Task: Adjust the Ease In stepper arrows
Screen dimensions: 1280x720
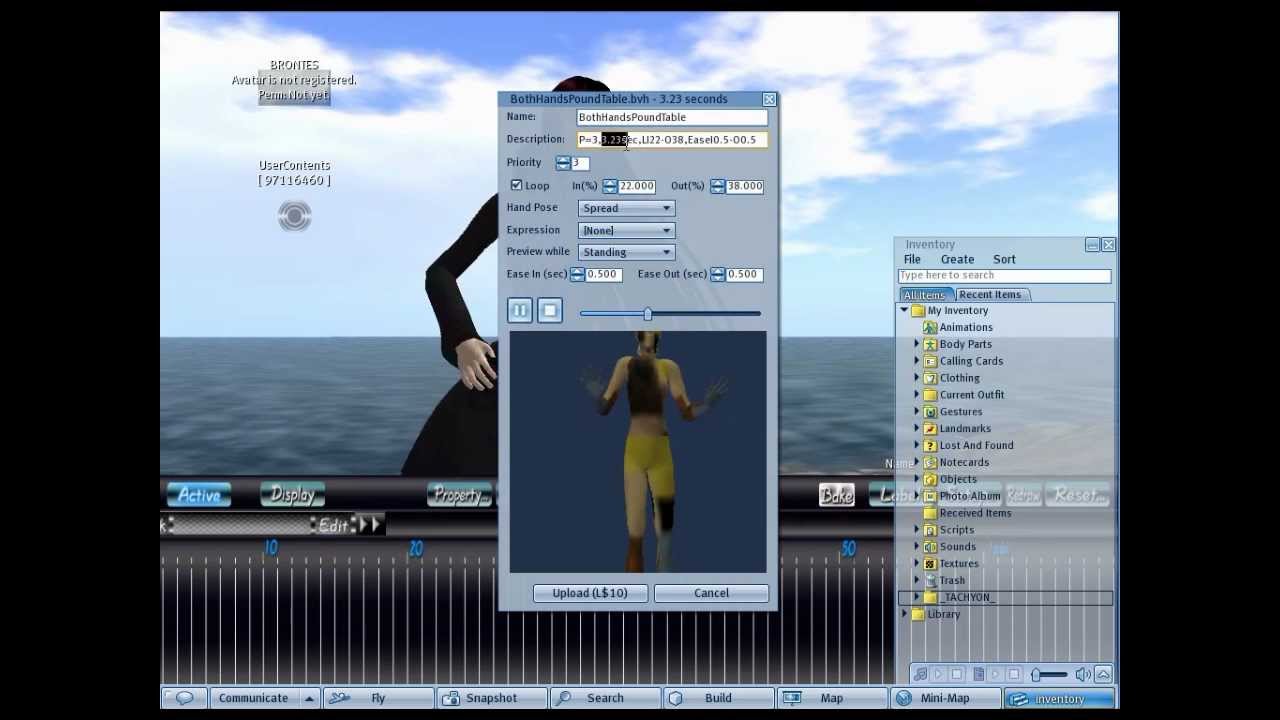Action: pyautogui.click(x=577, y=274)
